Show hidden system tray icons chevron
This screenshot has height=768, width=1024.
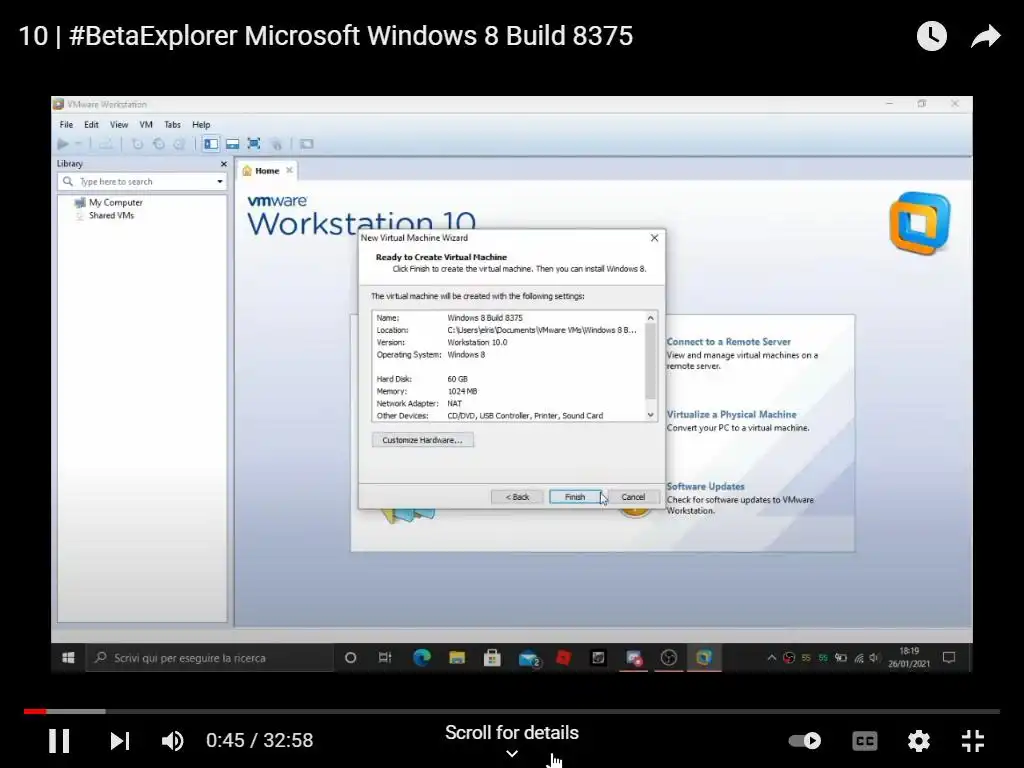pos(771,658)
